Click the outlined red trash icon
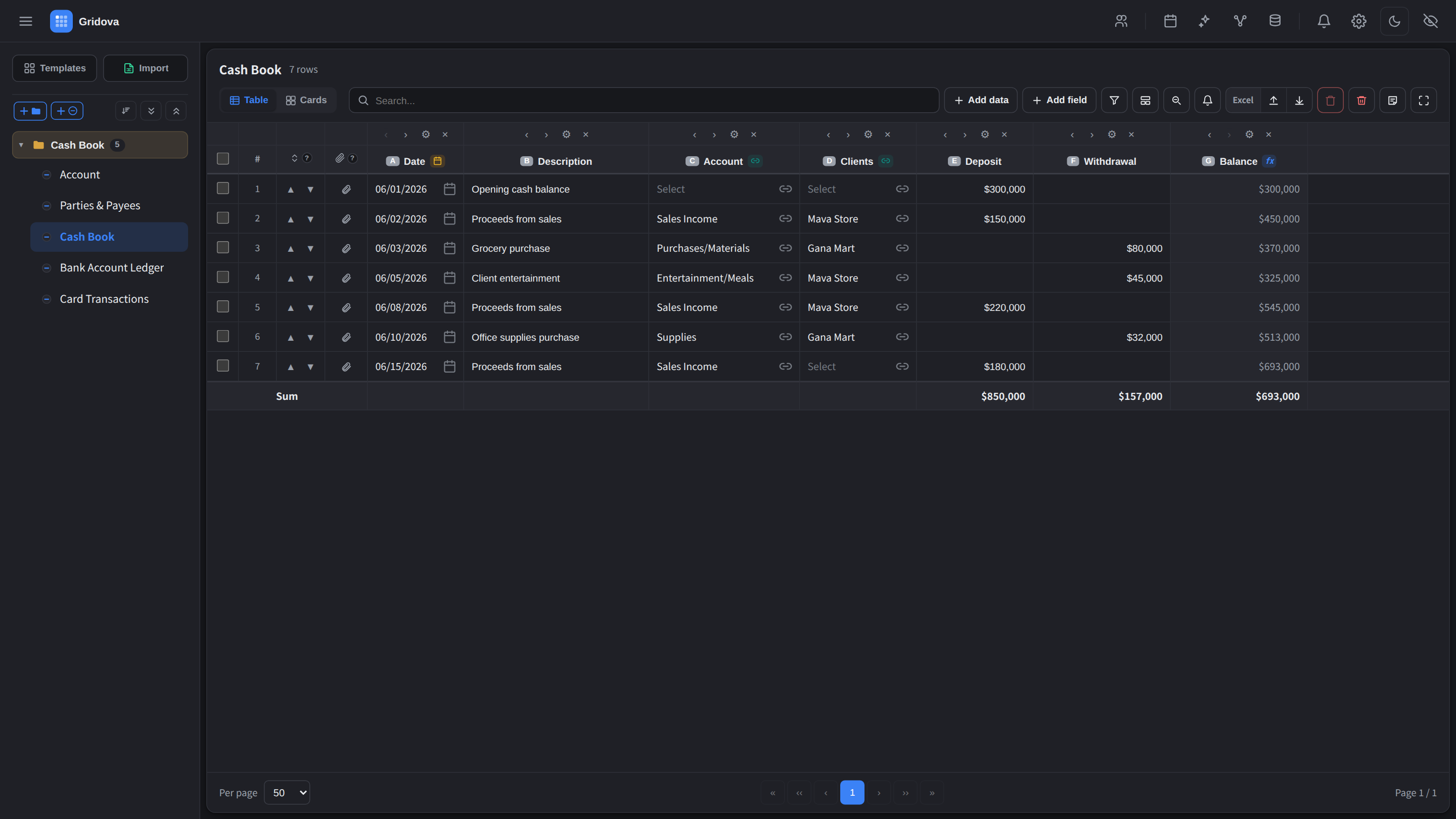 point(1331,100)
